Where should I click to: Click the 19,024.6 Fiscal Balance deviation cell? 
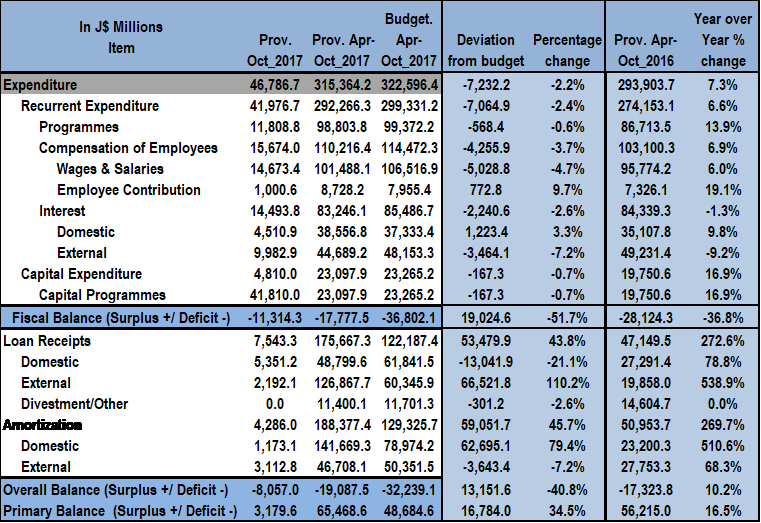486,318
